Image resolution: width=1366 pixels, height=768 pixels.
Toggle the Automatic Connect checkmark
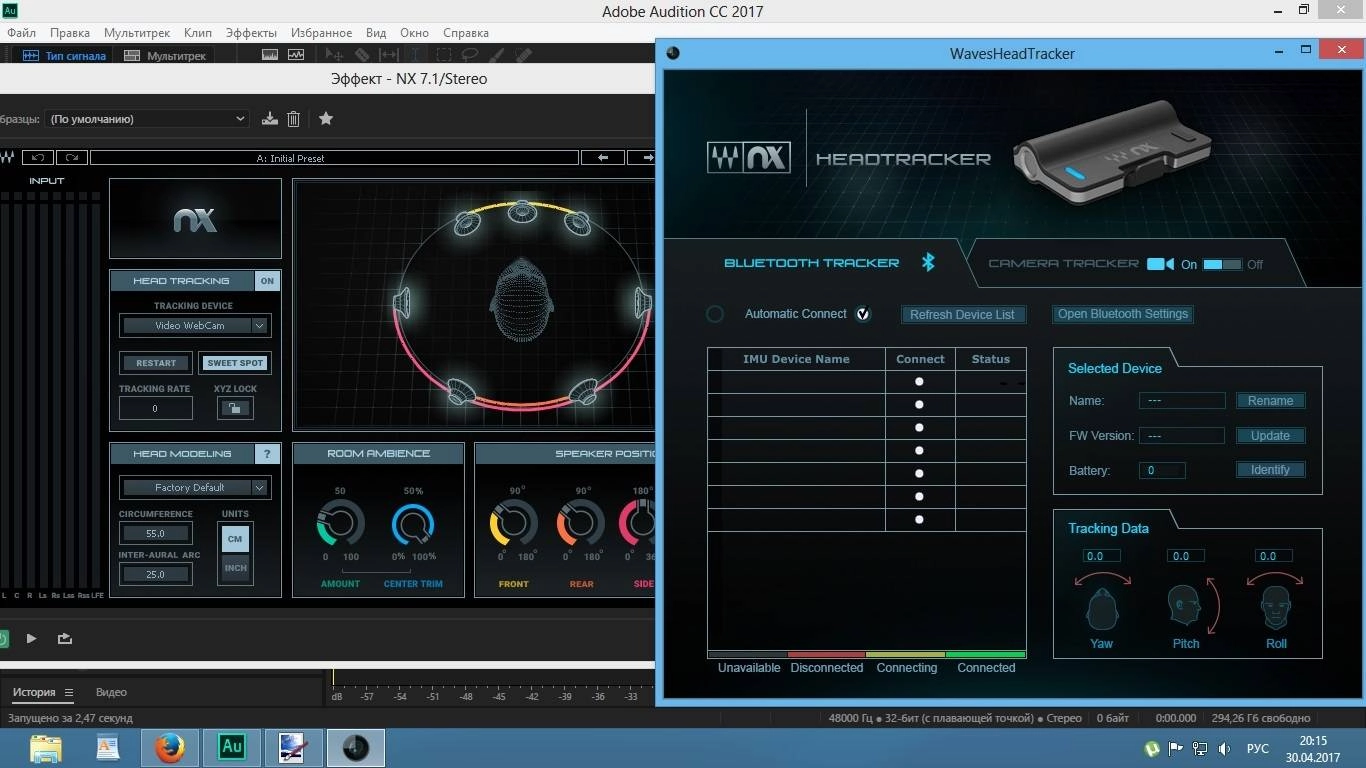[x=863, y=314]
